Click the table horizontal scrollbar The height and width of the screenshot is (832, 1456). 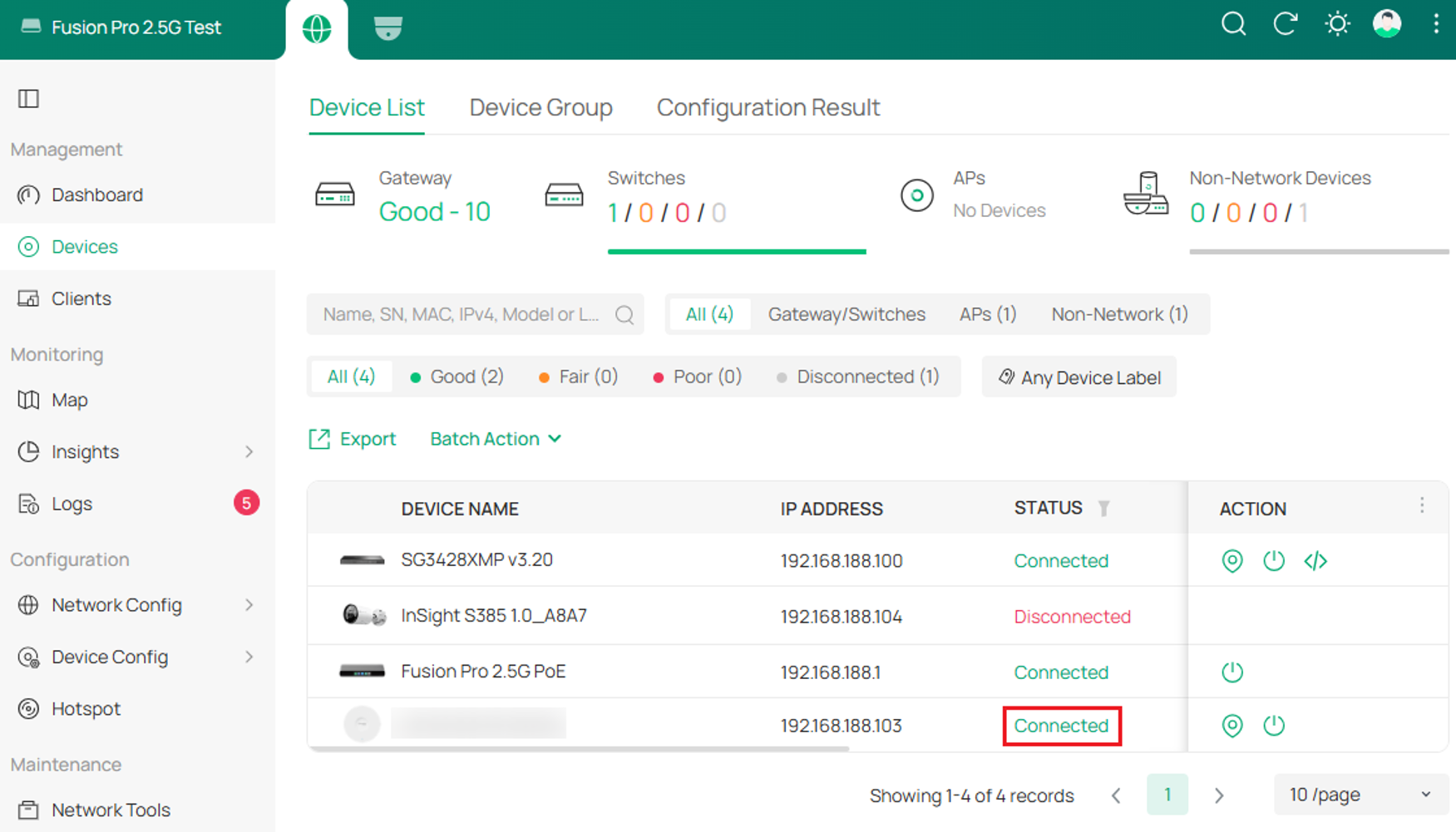pos(579,749)
